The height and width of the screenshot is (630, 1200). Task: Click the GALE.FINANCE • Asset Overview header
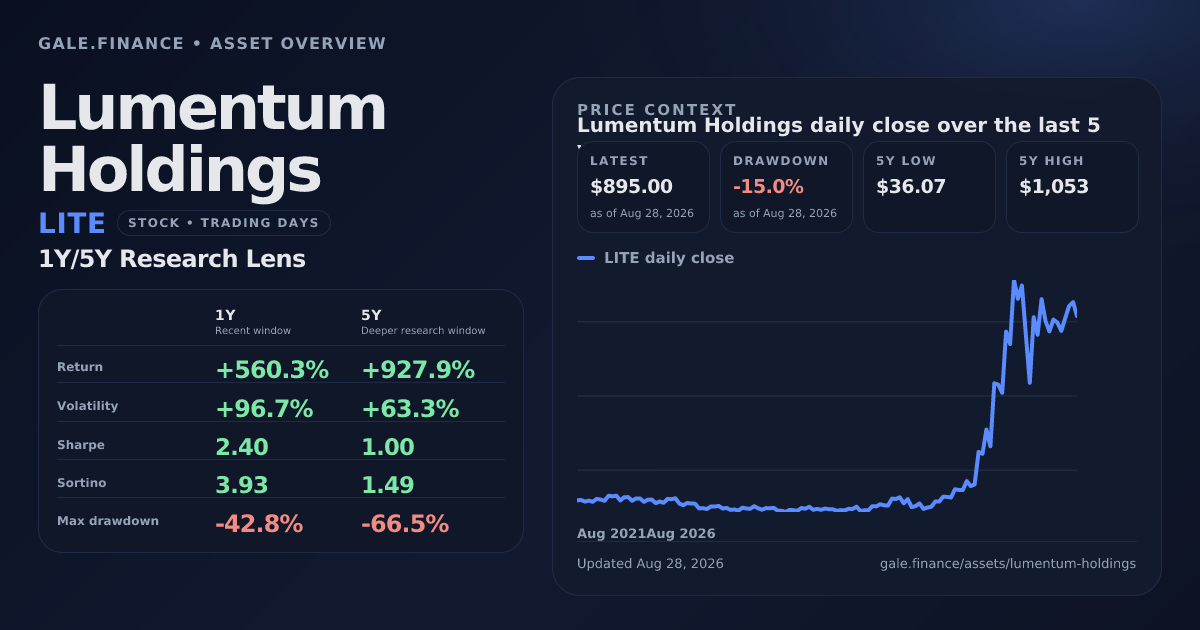click(x=212, y=43)
